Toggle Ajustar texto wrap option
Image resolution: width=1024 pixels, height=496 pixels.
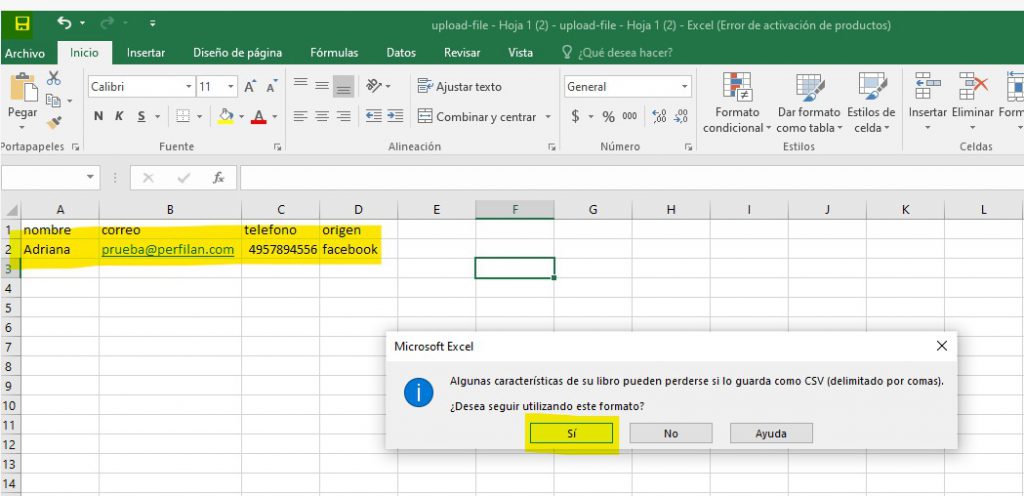click(460, 87)
